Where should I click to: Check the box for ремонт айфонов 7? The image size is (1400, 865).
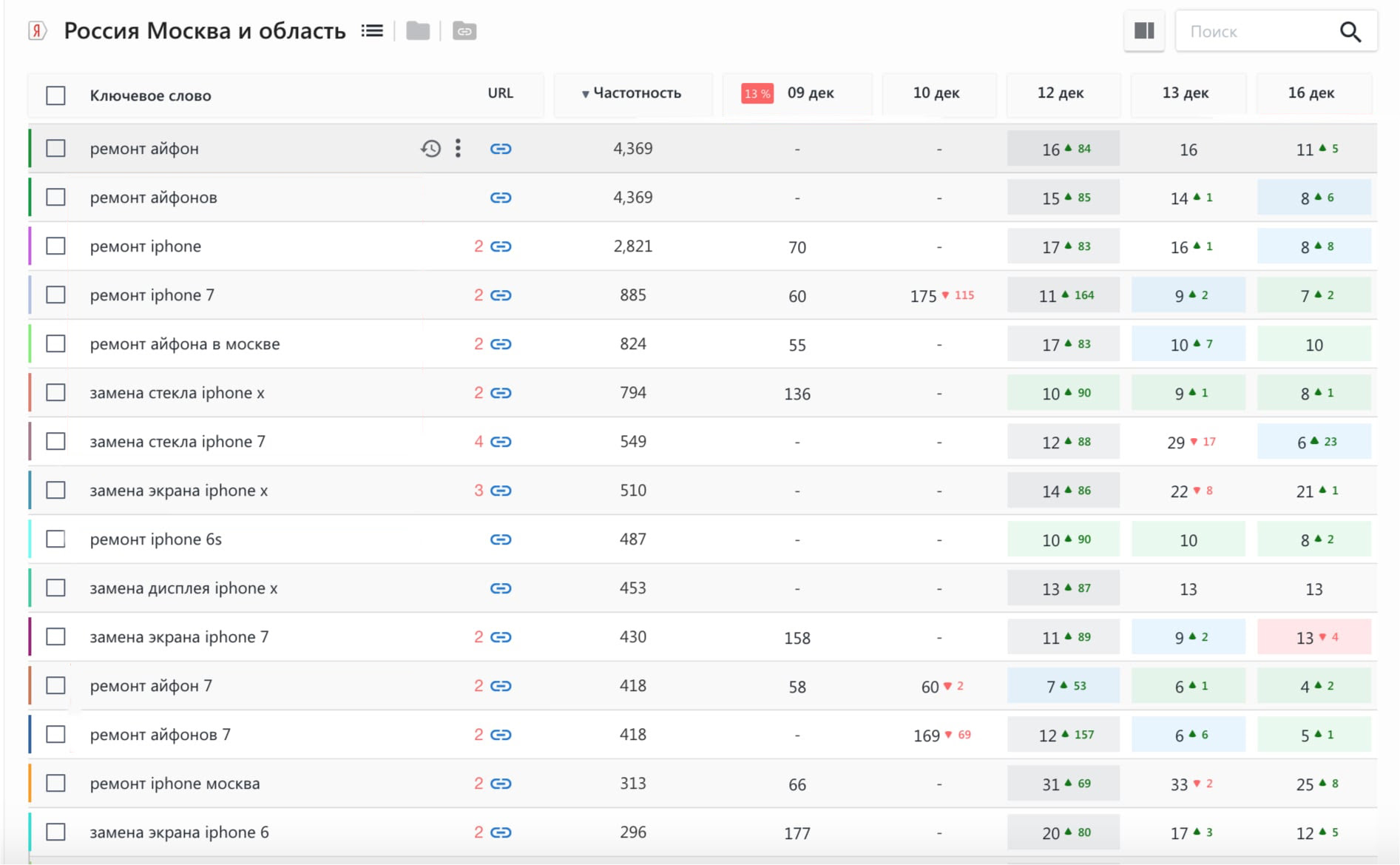pos(55,734)
